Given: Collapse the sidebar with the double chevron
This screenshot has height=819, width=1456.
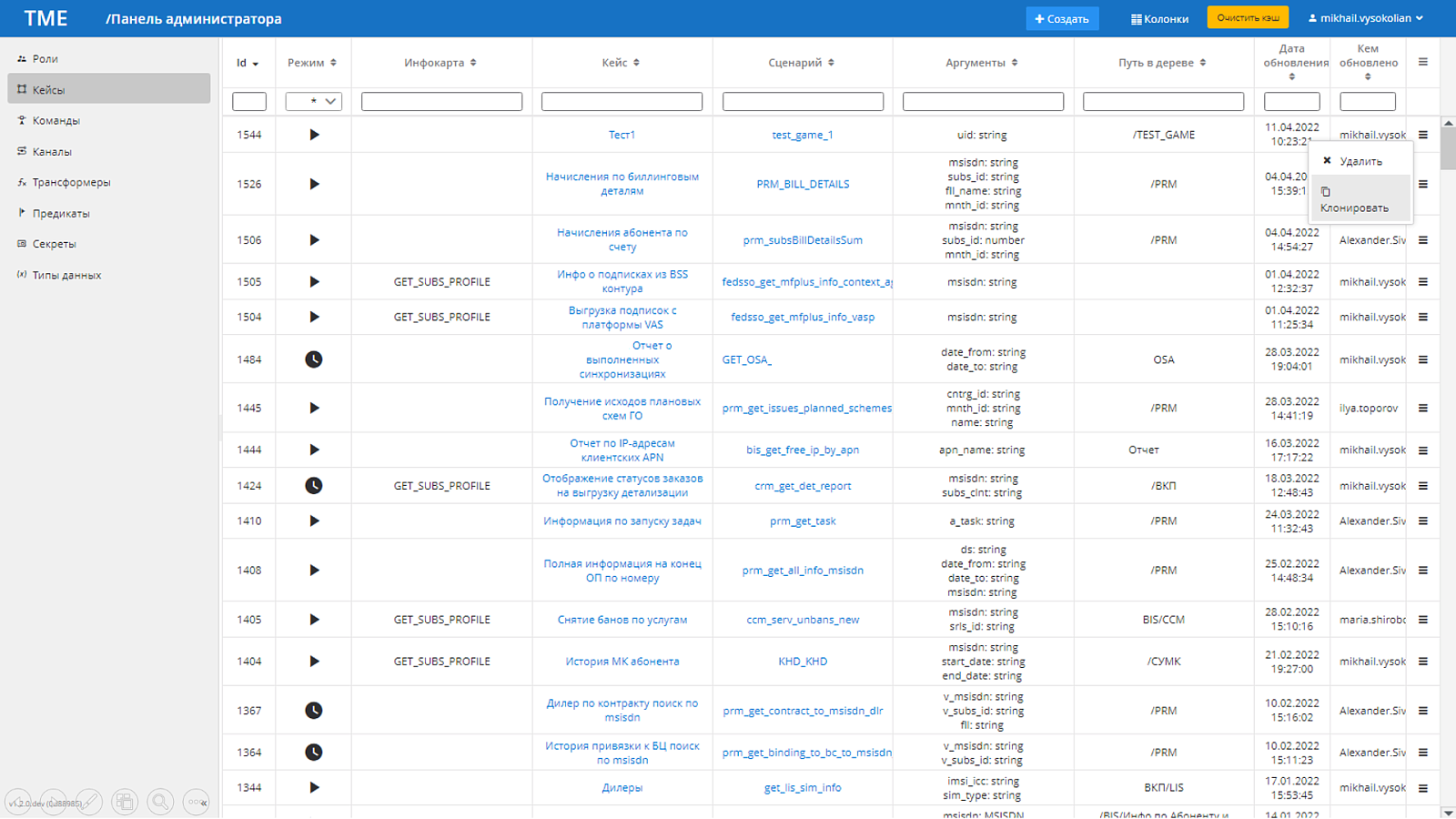Looking at the screenshot, I should click(x=204, y=803).
